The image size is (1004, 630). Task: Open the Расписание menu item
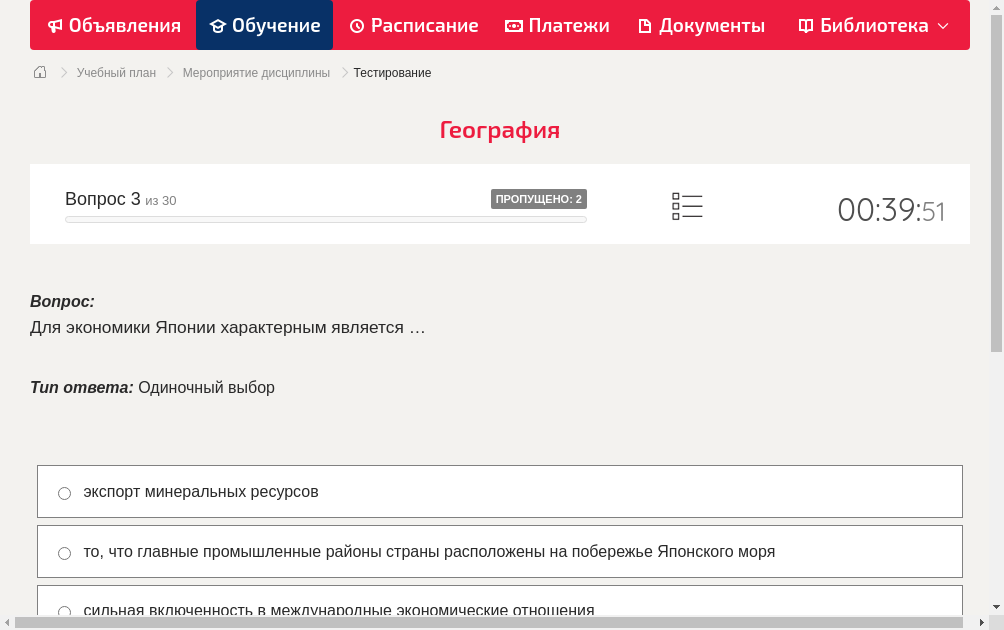[414, 25]
